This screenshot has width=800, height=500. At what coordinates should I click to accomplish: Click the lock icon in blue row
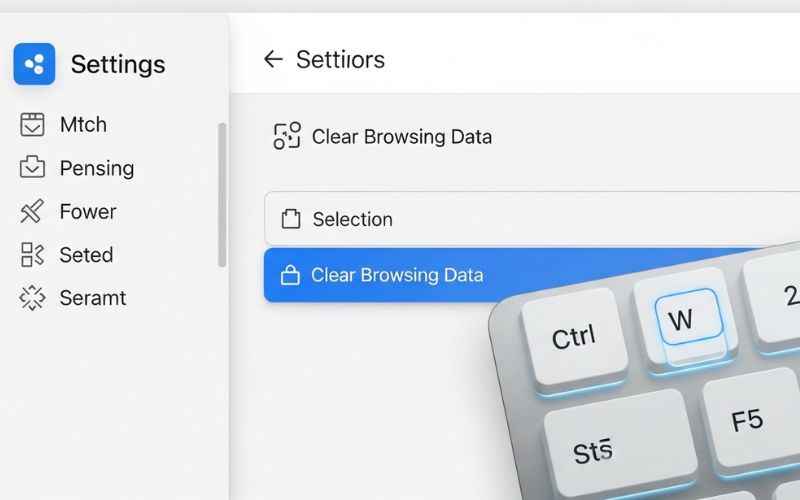click(x=290, y=275)
